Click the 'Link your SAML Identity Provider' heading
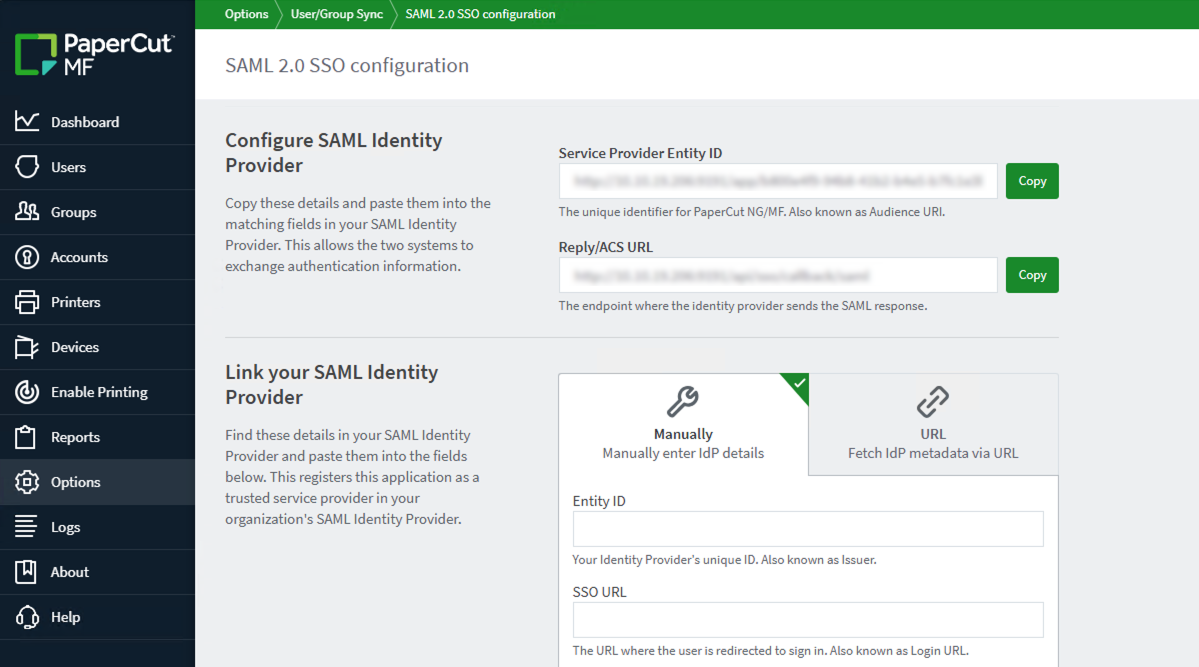Screen dimensions: 1199x667 click(x=332, y=384)
